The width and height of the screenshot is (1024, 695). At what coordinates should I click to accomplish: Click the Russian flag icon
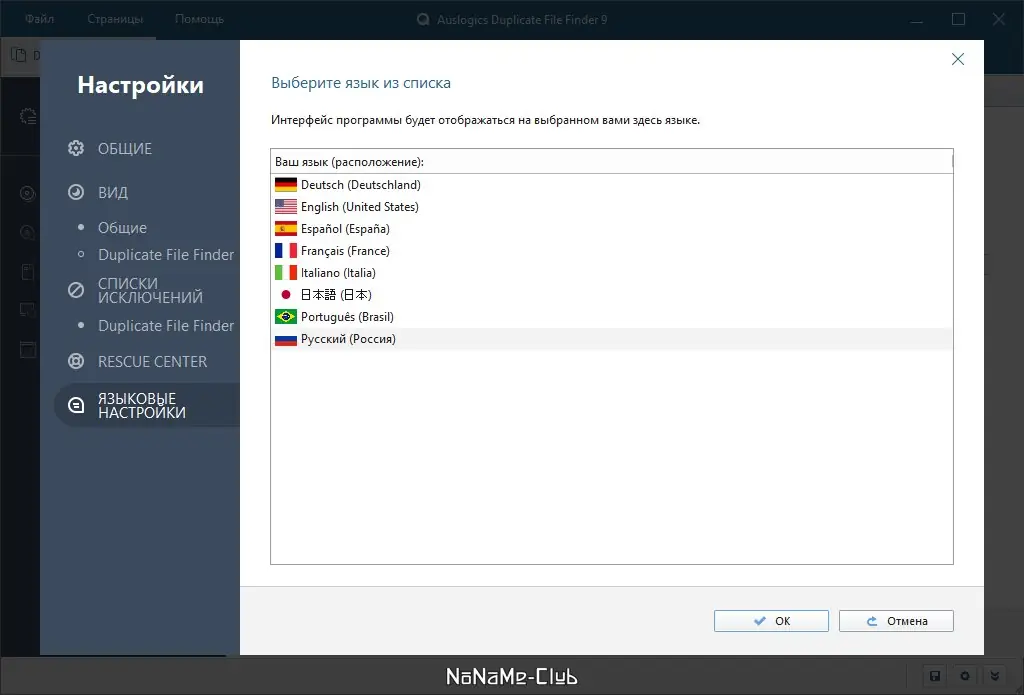[286, 339]
